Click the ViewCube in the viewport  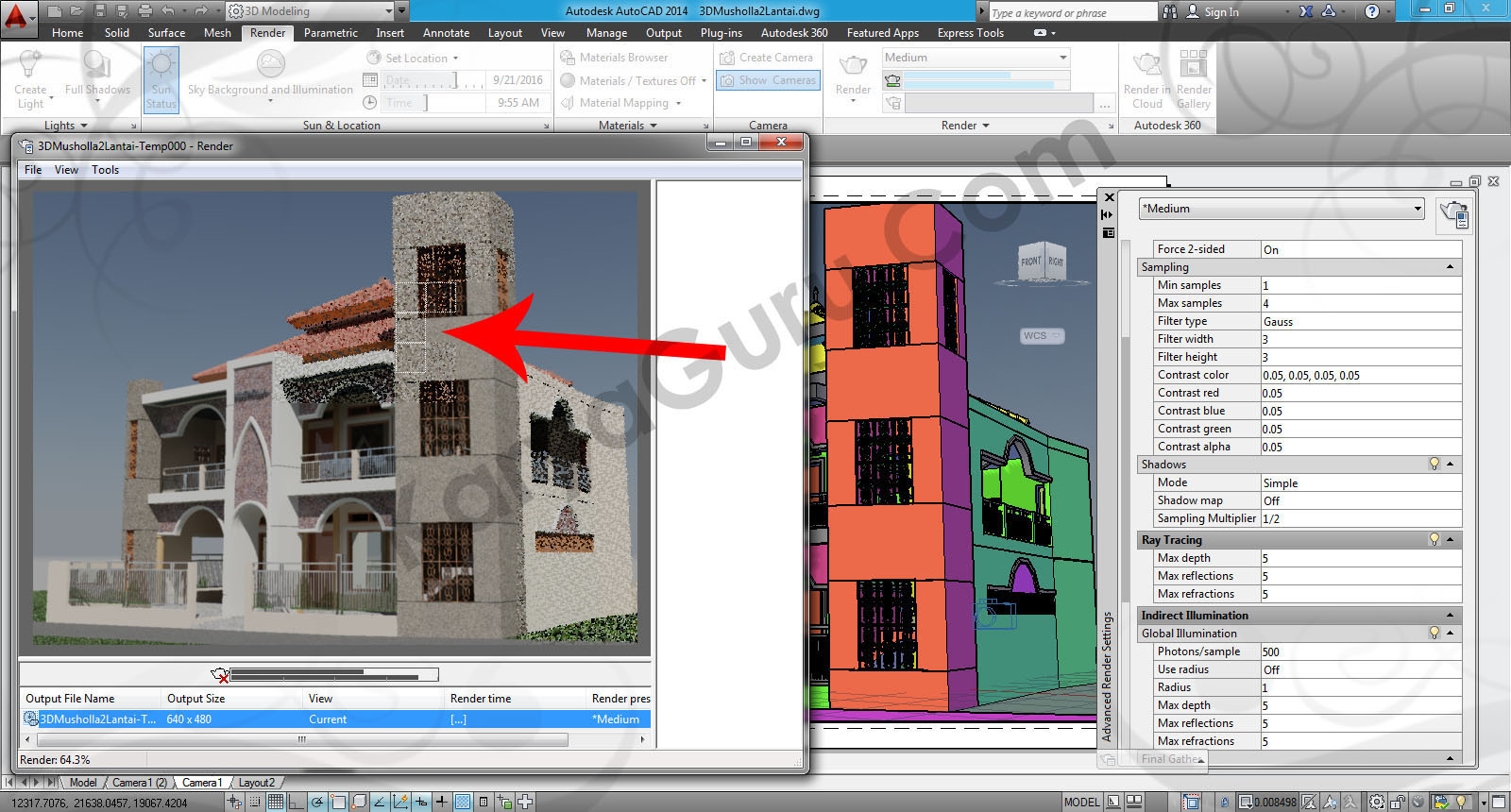coord(1042,261)
